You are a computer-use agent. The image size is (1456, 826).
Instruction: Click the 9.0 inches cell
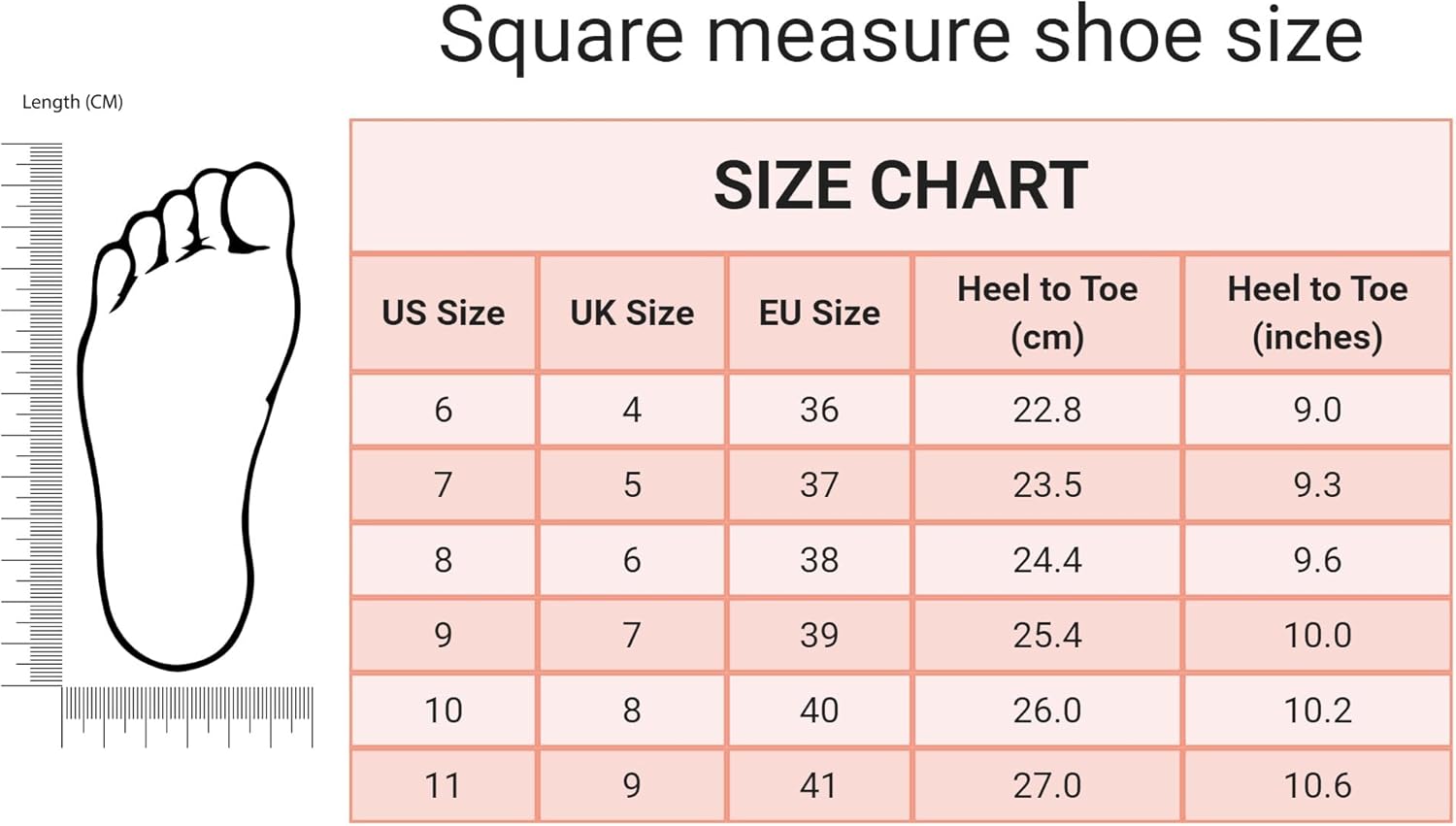click(x=1317, y=410)
